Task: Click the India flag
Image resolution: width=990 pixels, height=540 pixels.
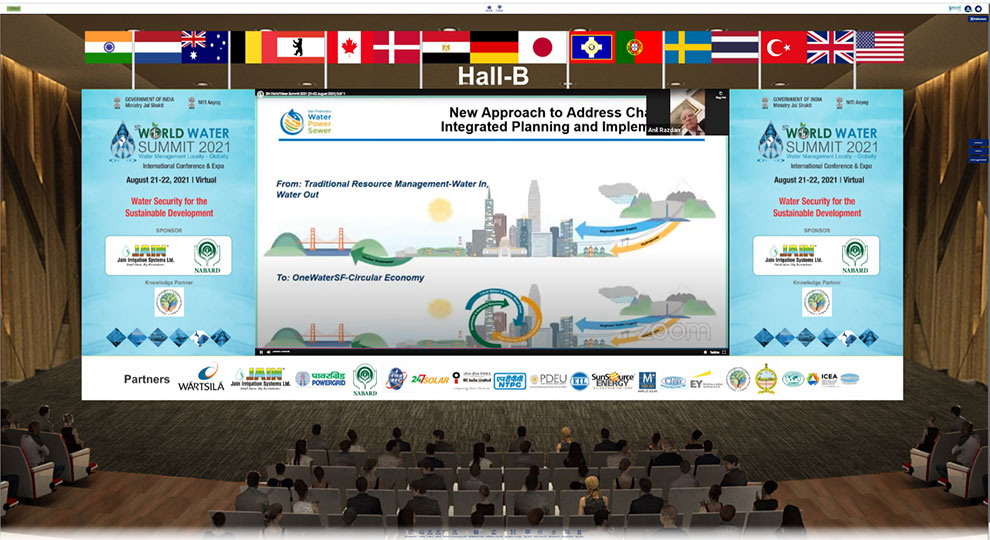Action: coord(109,47)
